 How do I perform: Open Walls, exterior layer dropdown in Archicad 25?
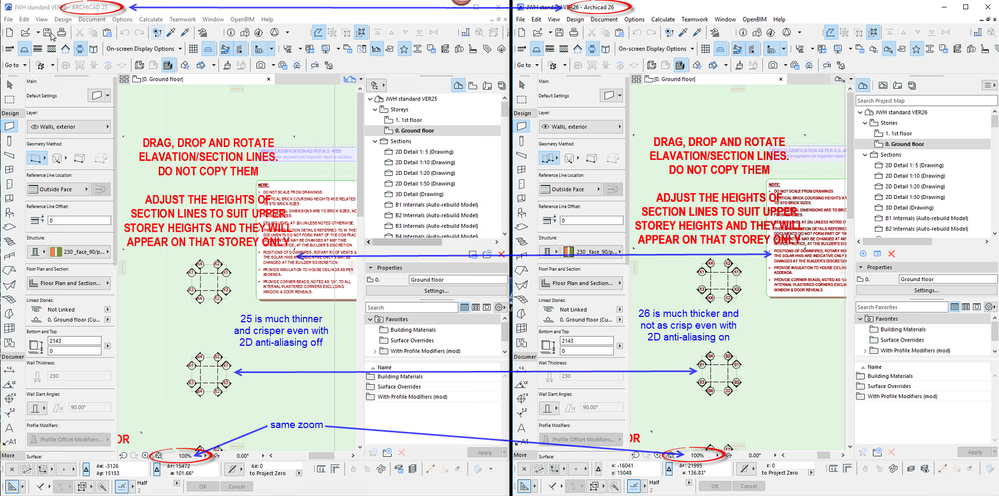[70, 127]
